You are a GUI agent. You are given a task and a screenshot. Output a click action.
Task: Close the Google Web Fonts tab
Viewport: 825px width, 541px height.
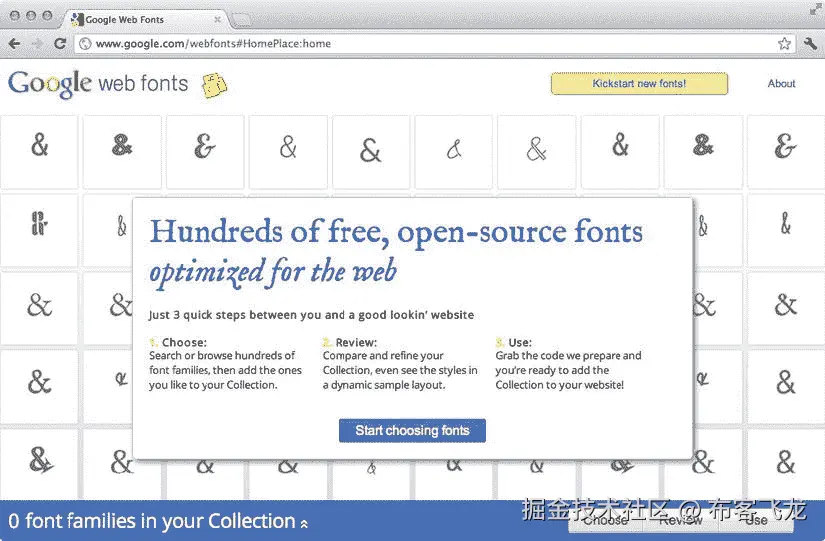(217, 19)
